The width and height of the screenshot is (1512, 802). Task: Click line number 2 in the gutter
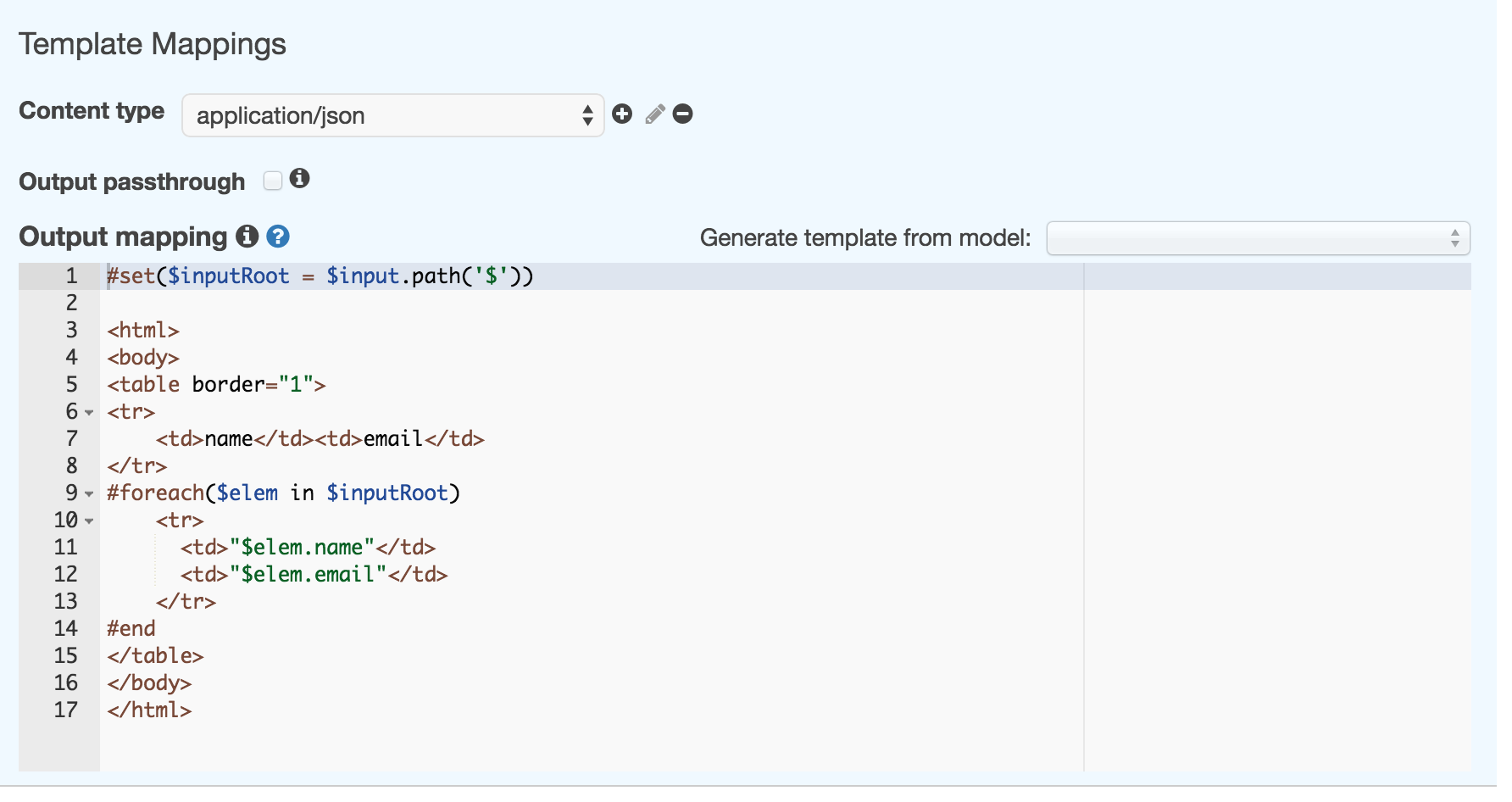point(71,304)
